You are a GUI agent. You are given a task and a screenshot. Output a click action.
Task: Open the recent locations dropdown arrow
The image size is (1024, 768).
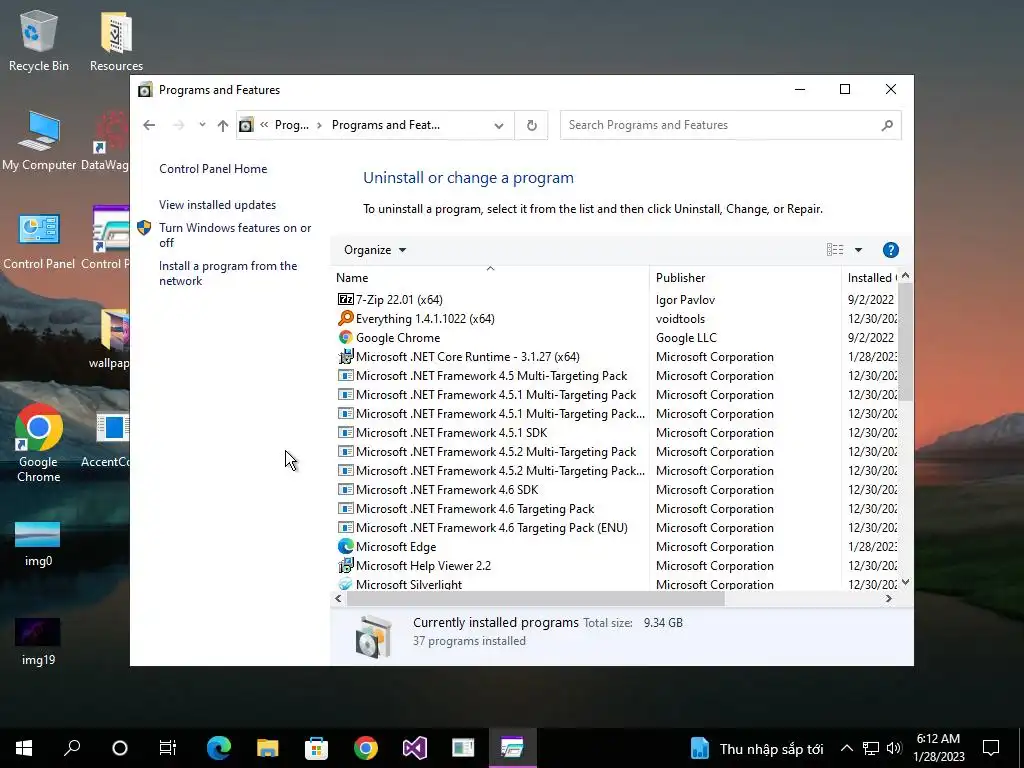tap(202, 125)
